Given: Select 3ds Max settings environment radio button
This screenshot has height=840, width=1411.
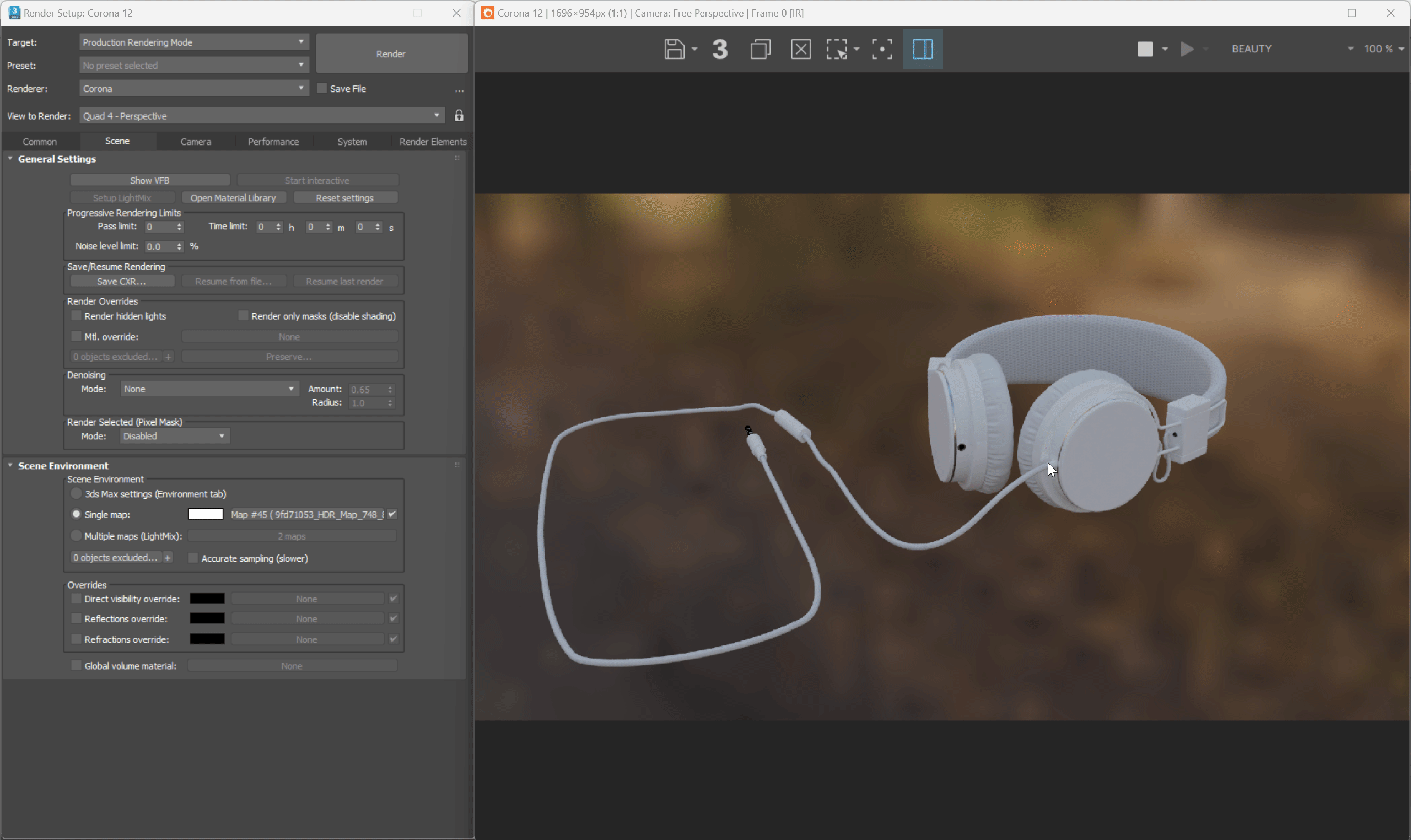Looking at the screenshot, I should pyautogui.click(x=77, y=494).
